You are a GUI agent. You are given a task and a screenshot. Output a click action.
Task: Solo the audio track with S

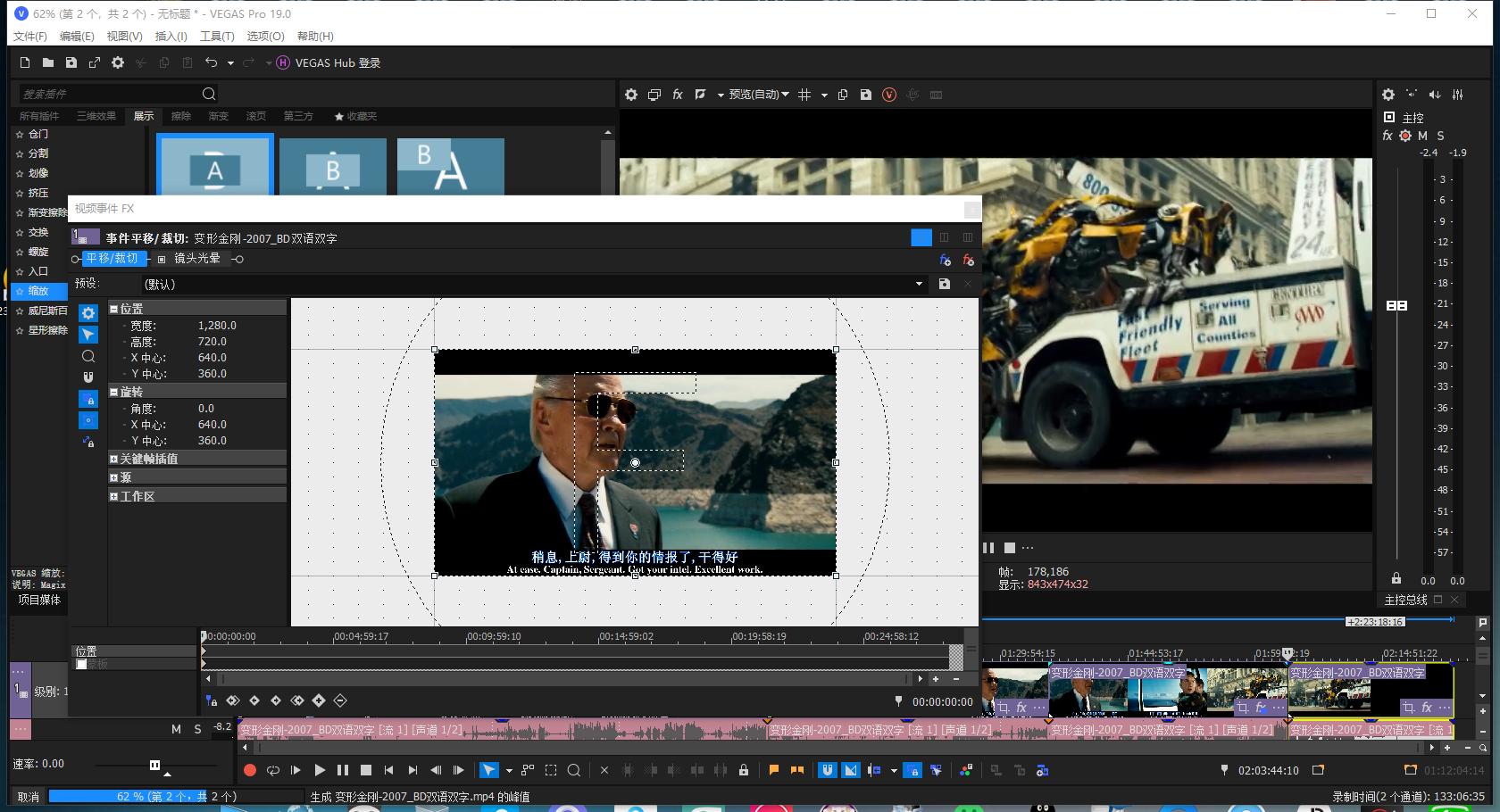[x=198, y=729]
